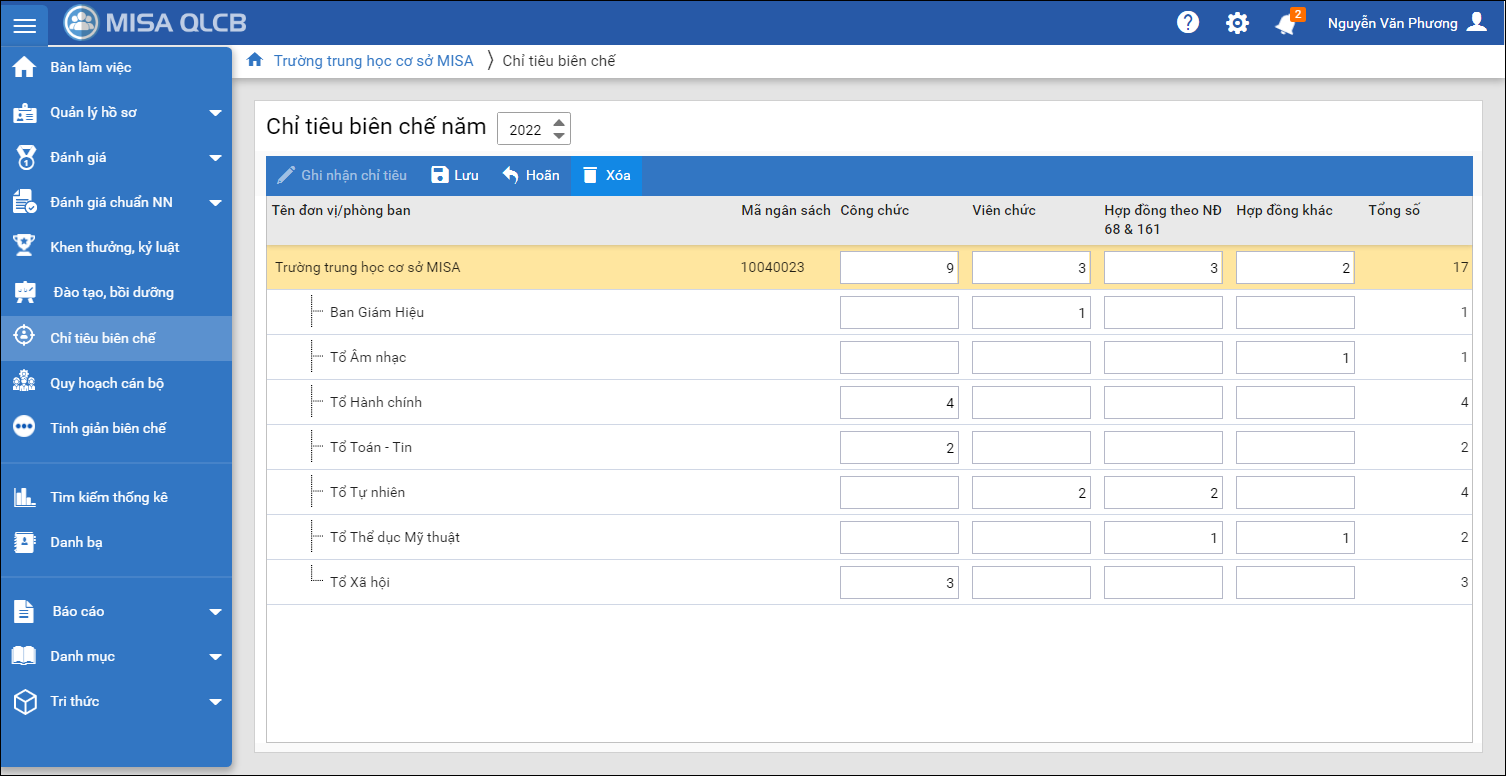Open settings gear icon in header
The image size is (1506, 776).
click(1237, 23)
